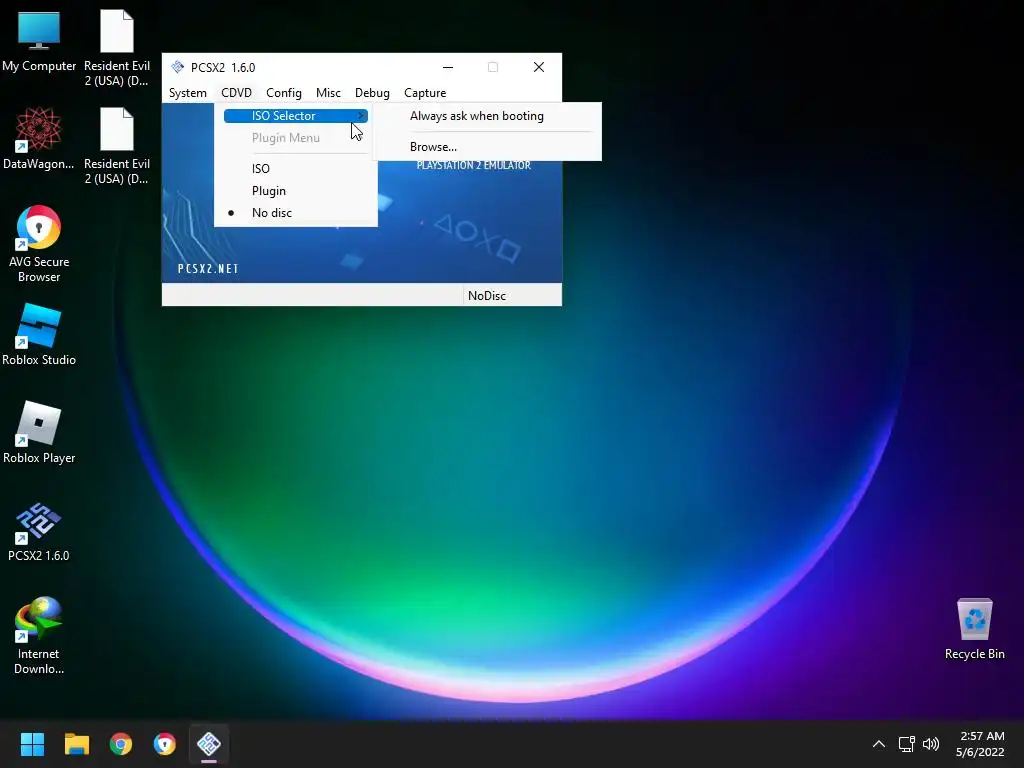Open the clock and date flyout
The image size is (1024, 768).
pyautogui.click(x=981, y=744)
